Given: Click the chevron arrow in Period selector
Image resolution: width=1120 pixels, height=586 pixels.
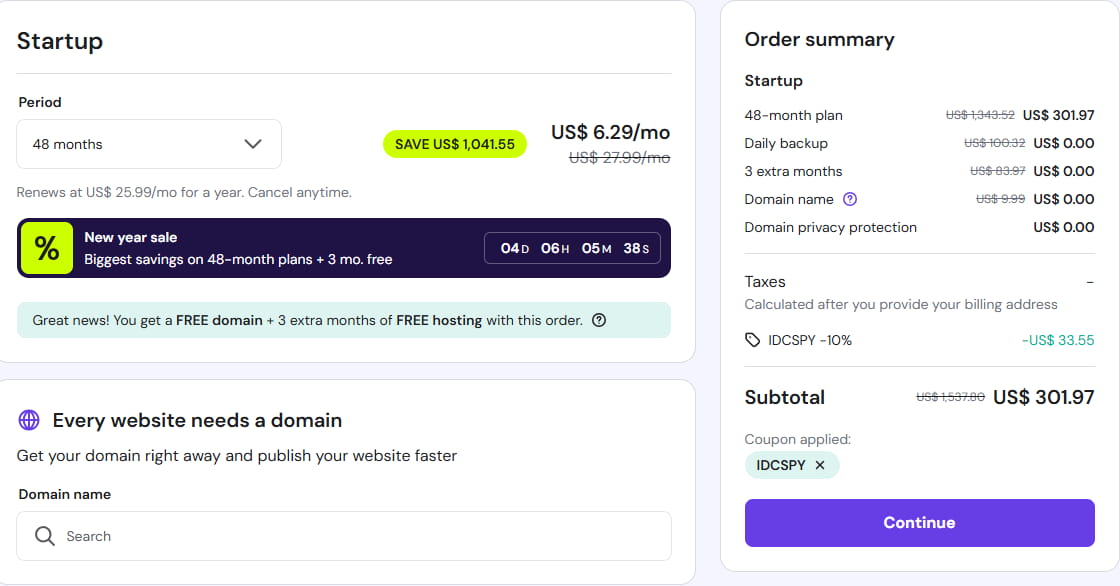Looking at the screenshot, I should [x=253, y=144].
